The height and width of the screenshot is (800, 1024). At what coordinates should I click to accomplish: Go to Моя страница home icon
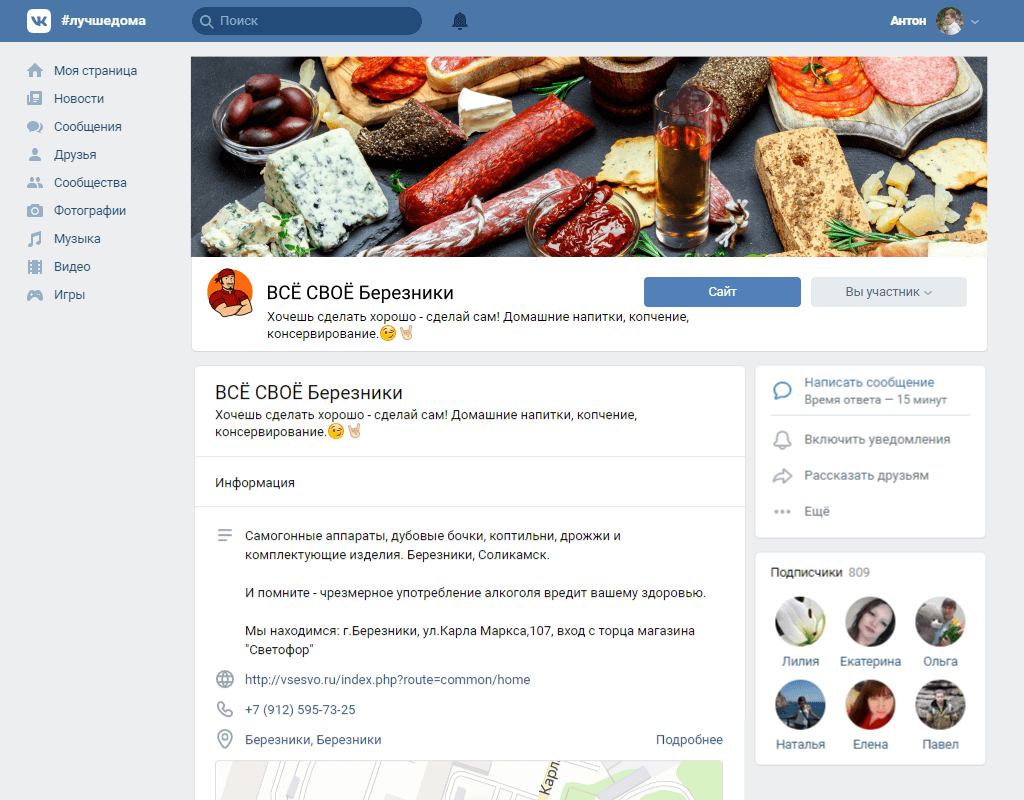point(35,71)
